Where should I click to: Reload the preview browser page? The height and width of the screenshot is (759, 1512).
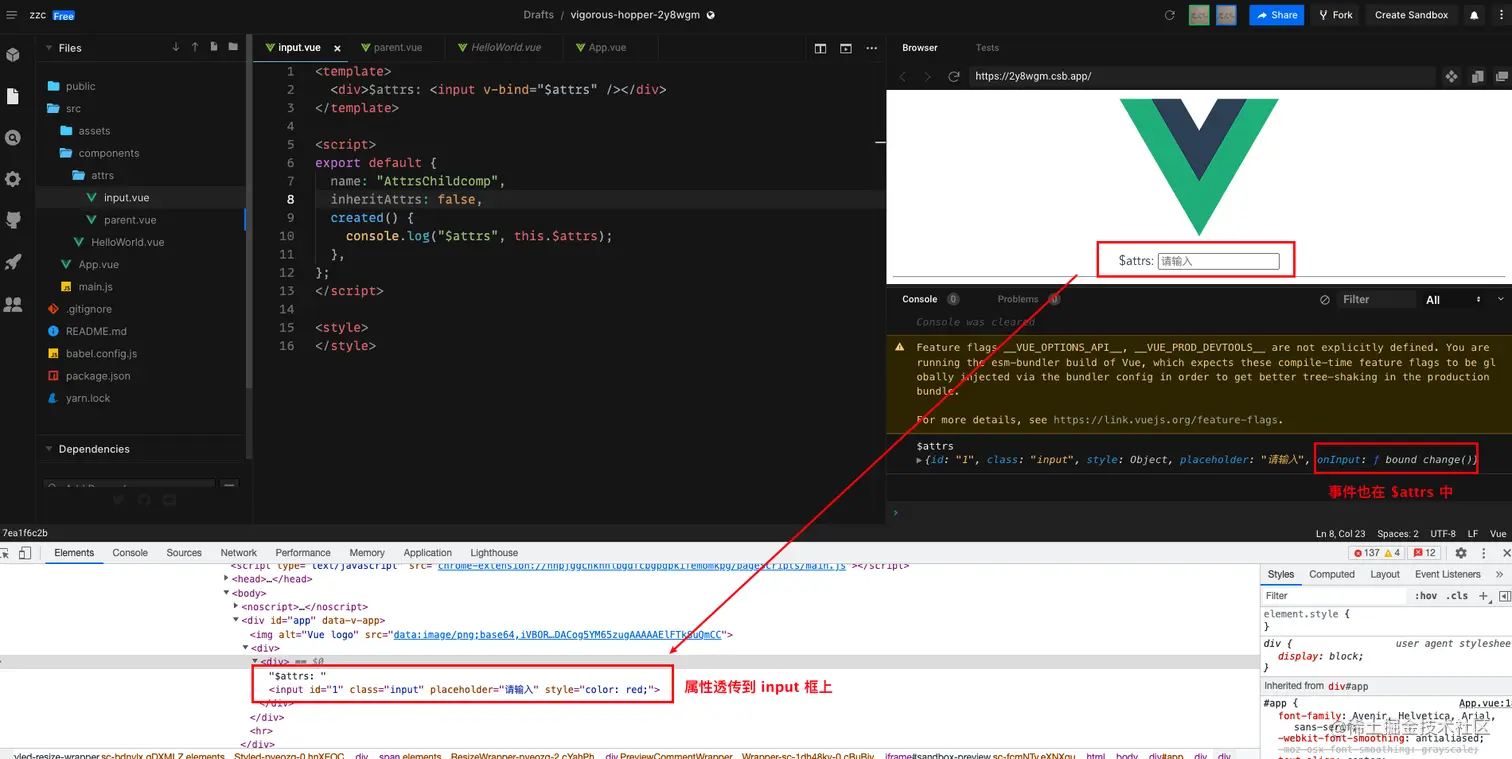point(954,76)
